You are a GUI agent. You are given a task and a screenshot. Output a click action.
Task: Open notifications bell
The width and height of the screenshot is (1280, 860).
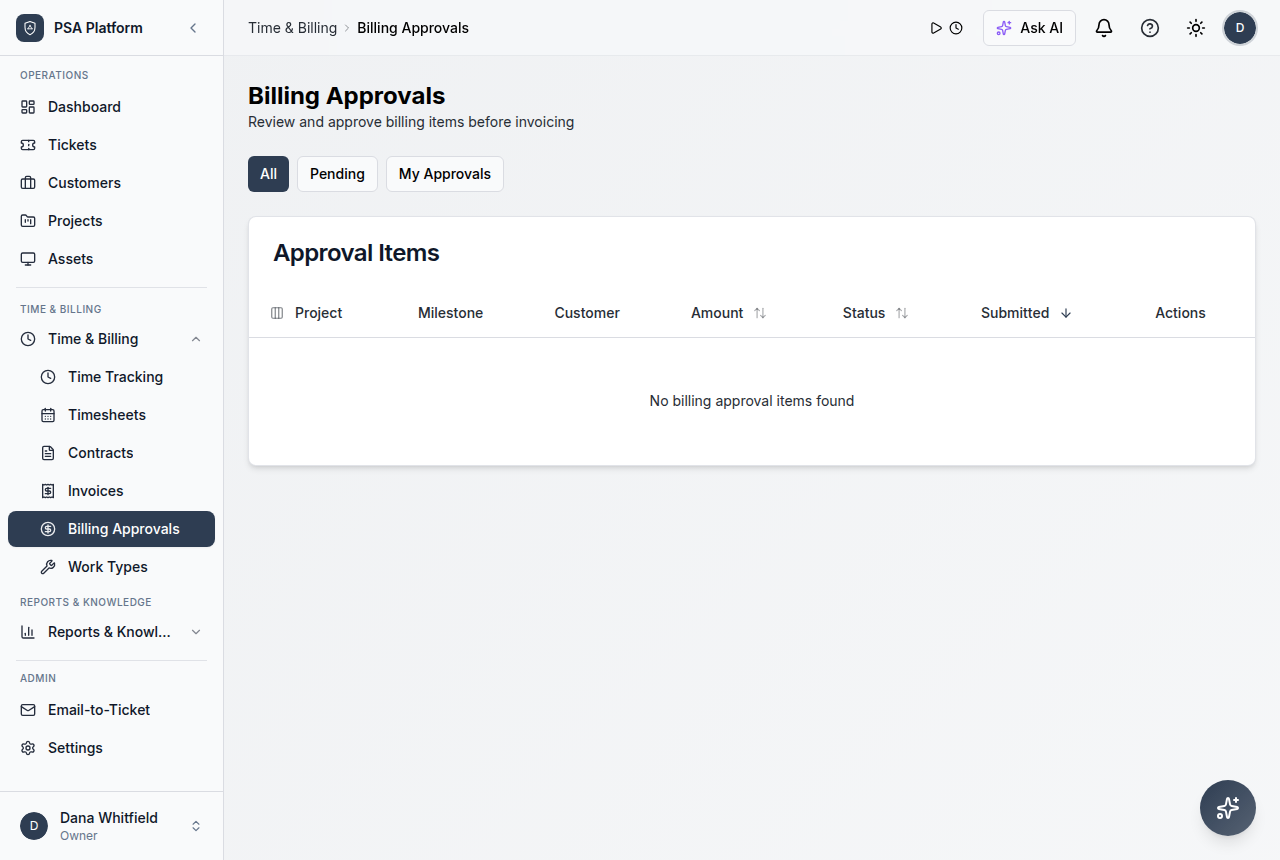point(1104,28)
